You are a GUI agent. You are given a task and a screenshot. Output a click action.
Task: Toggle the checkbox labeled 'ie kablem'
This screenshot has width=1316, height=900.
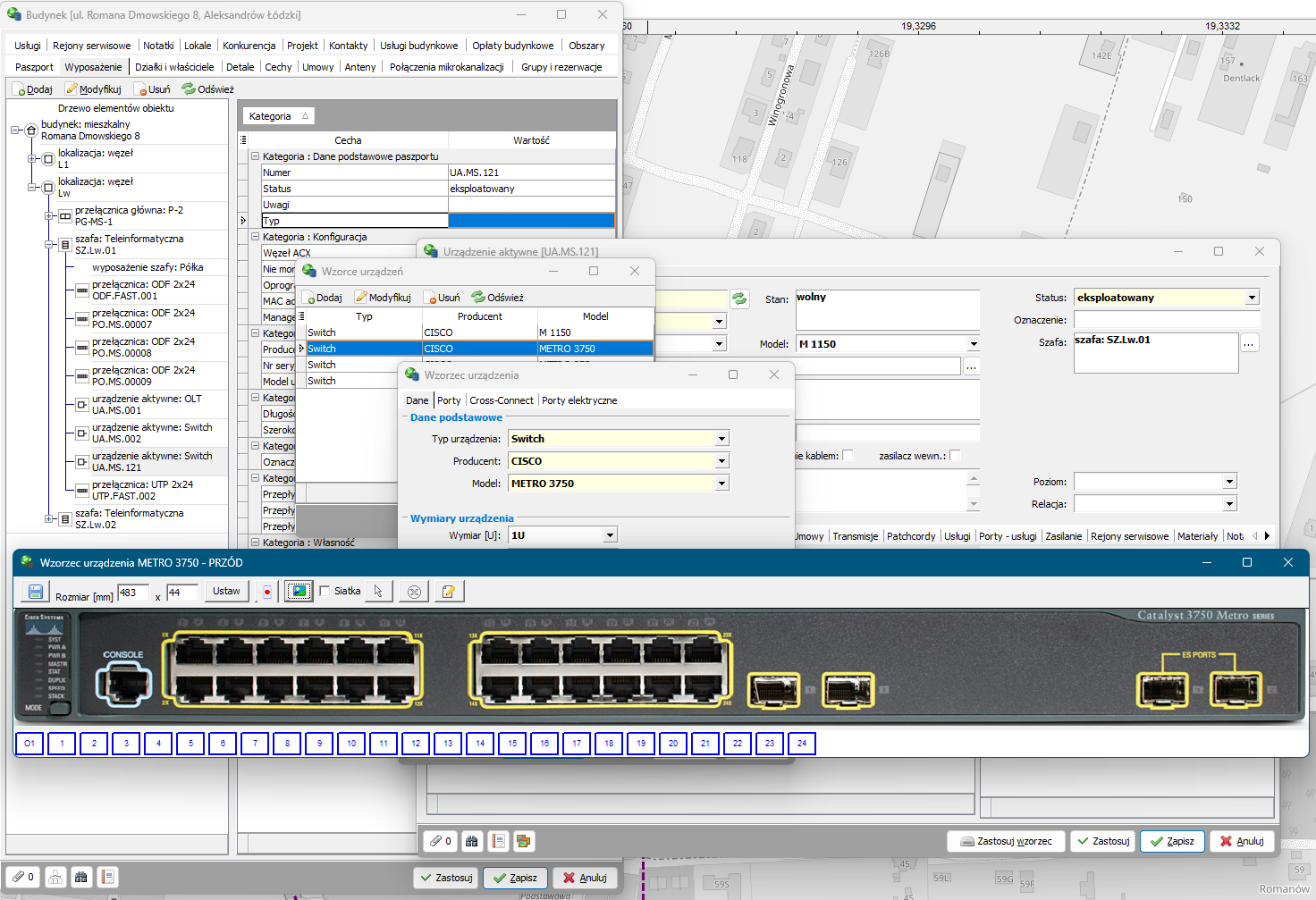pos(848,456)
